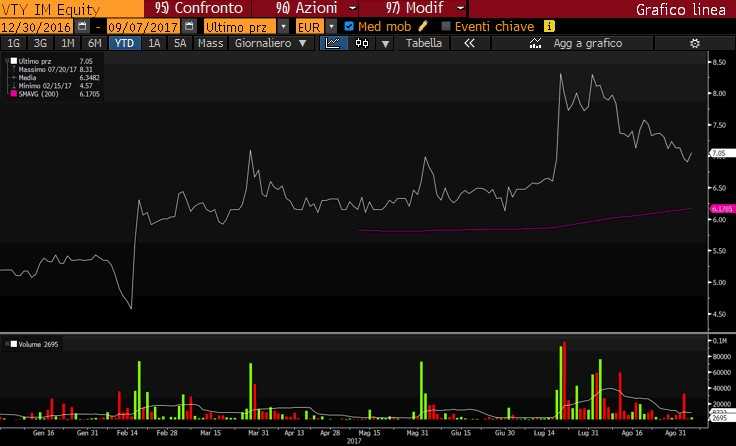Select the candlestick chart type icon
This screenshot has width=736, height=446.
tap(361, 44)
